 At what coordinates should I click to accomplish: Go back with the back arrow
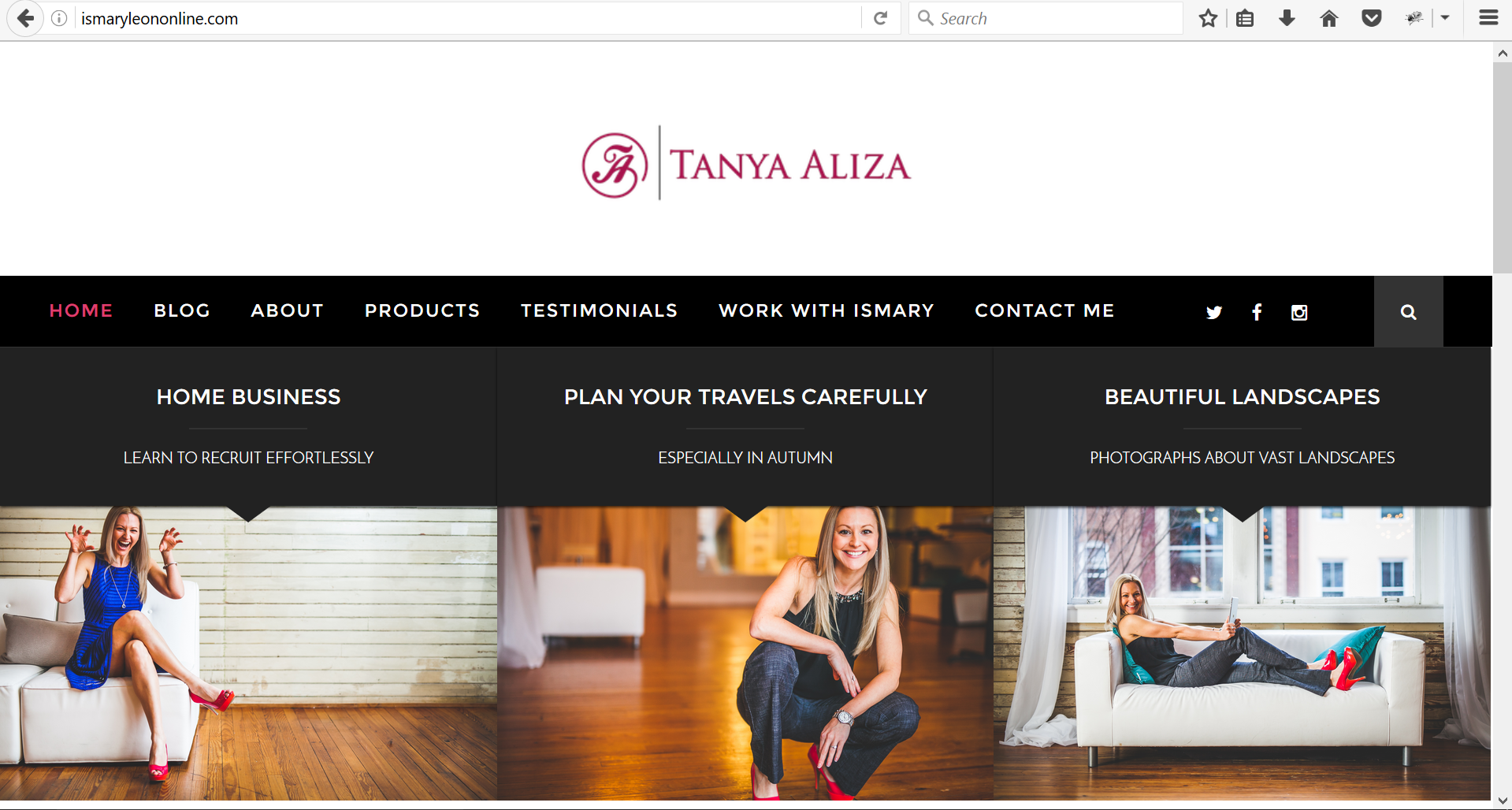pyautogui.click(x=25, y=18)
